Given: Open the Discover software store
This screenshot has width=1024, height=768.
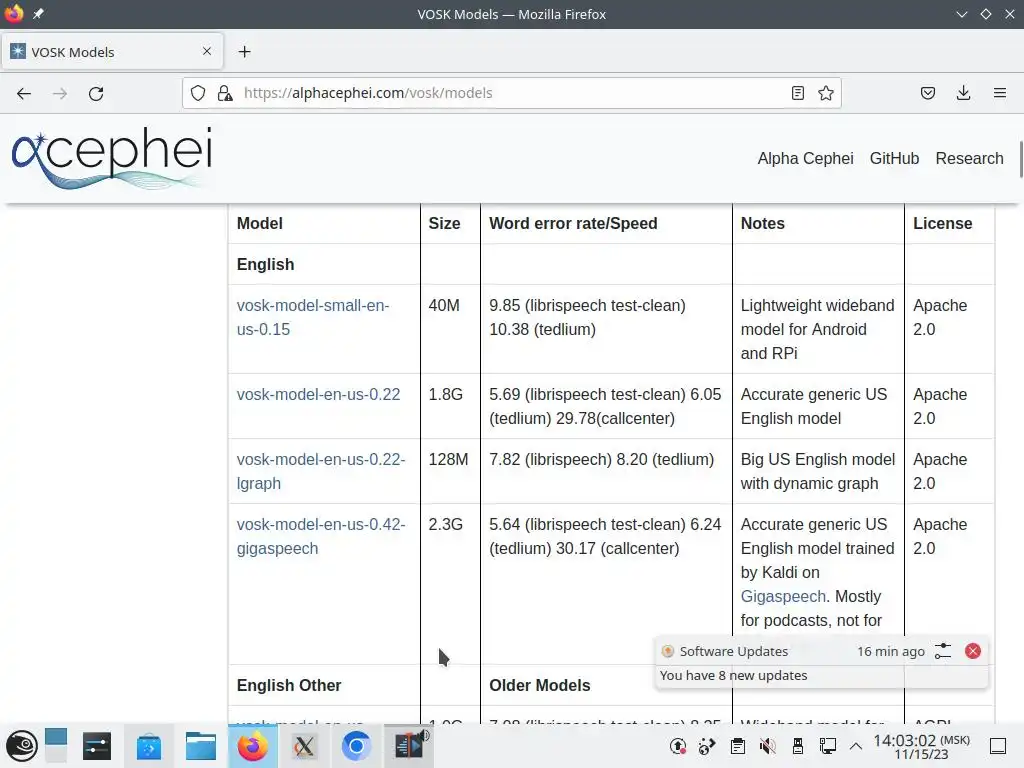Looking at the screenshot, I should [149, 746].
